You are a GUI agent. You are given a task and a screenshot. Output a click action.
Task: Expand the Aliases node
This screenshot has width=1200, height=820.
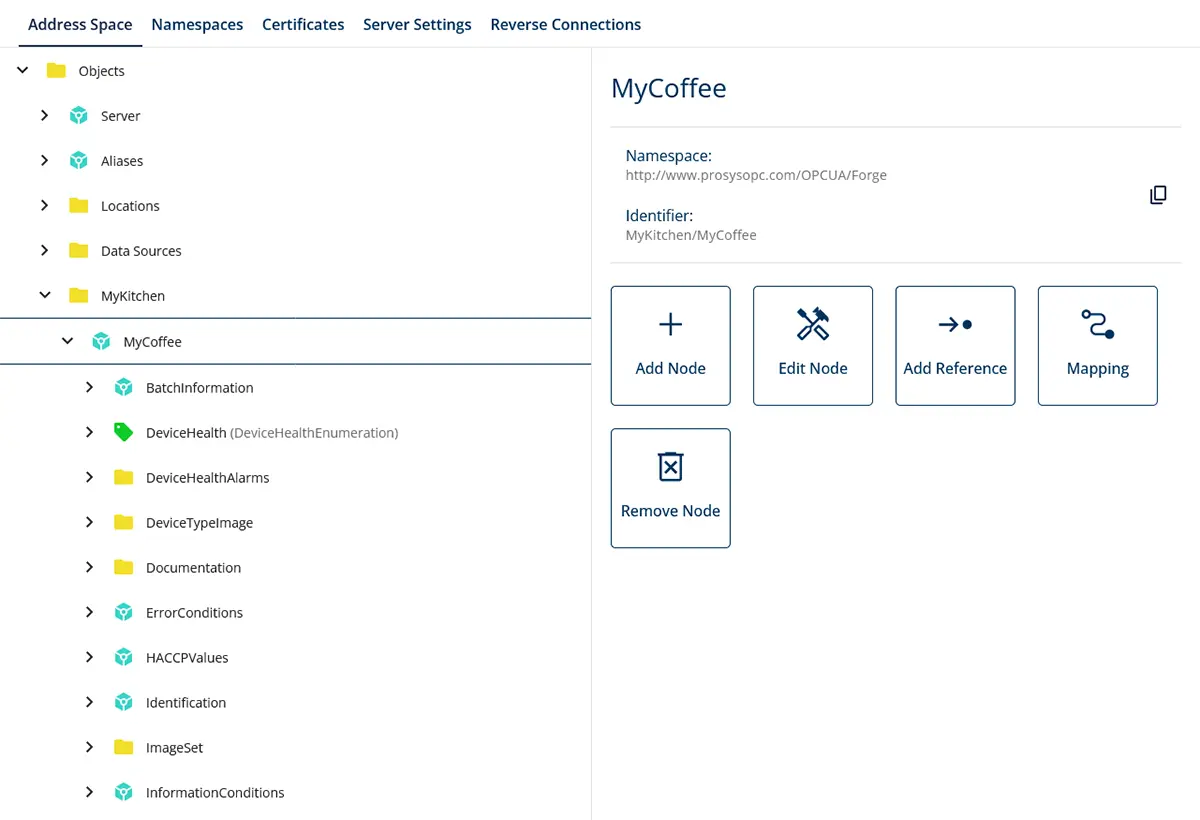coord(44,161)
